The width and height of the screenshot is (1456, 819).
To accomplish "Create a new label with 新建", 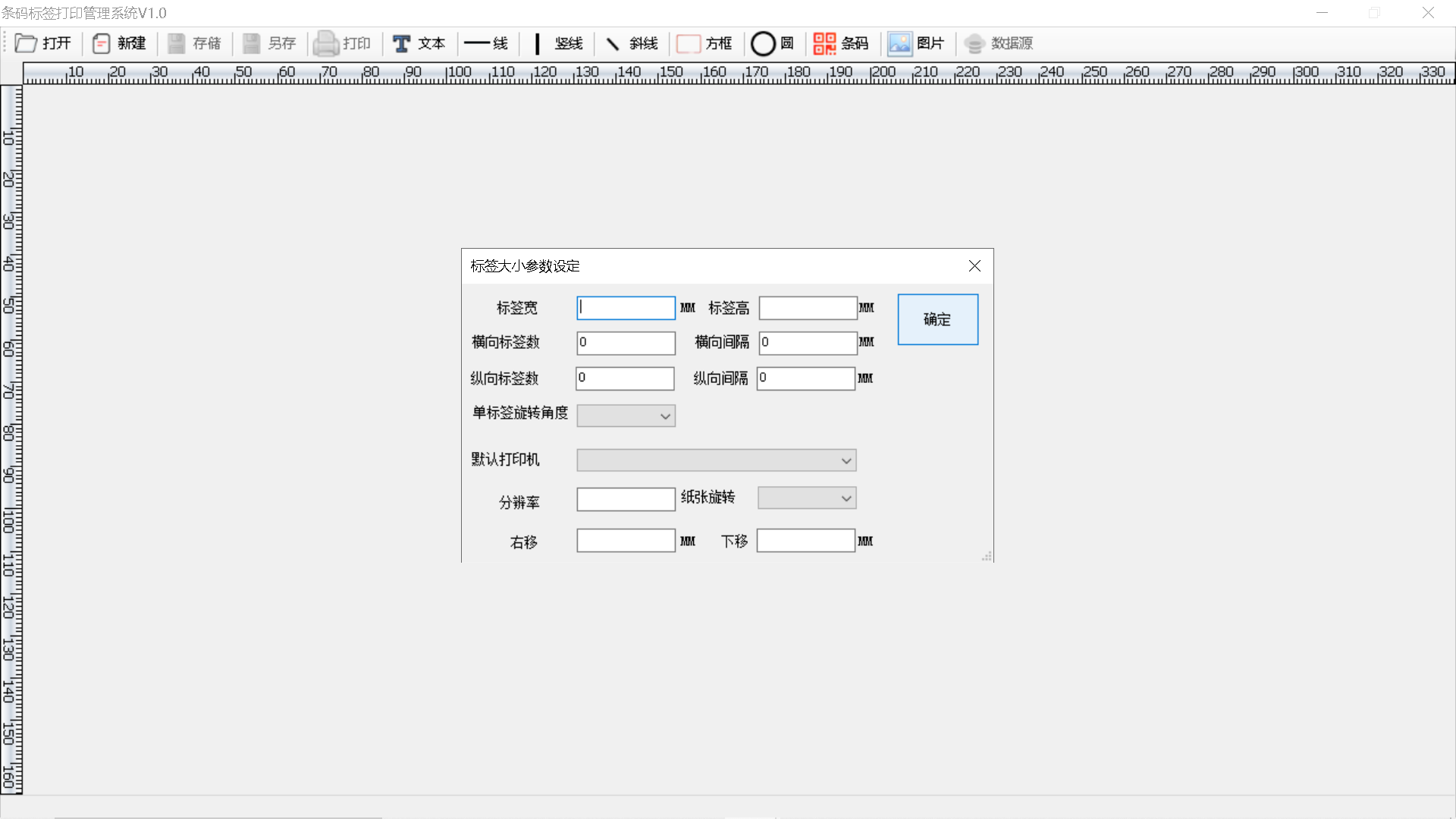I will click(x=119, y=43).
